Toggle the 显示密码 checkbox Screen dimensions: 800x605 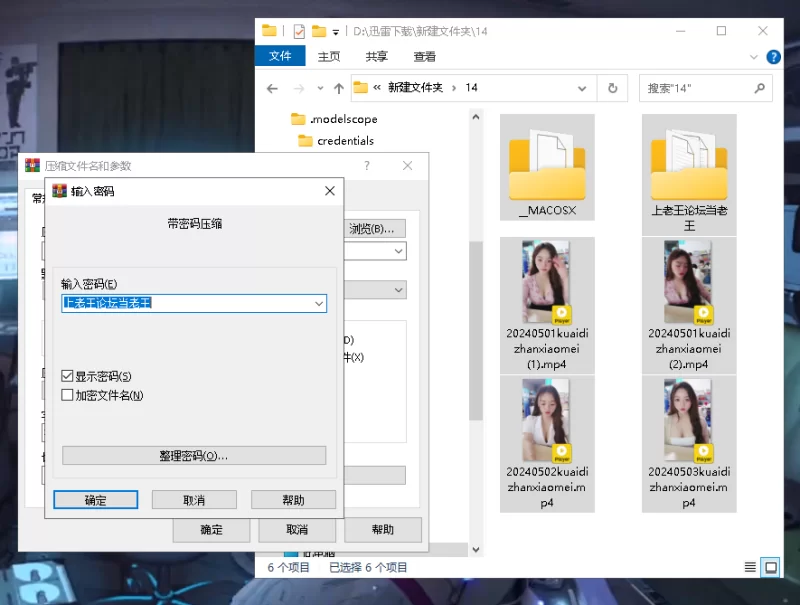click(68, 376)
